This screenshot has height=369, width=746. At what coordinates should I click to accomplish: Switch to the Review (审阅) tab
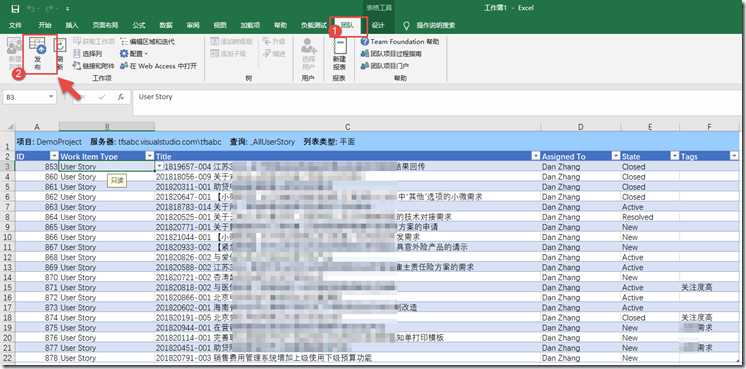193,25
